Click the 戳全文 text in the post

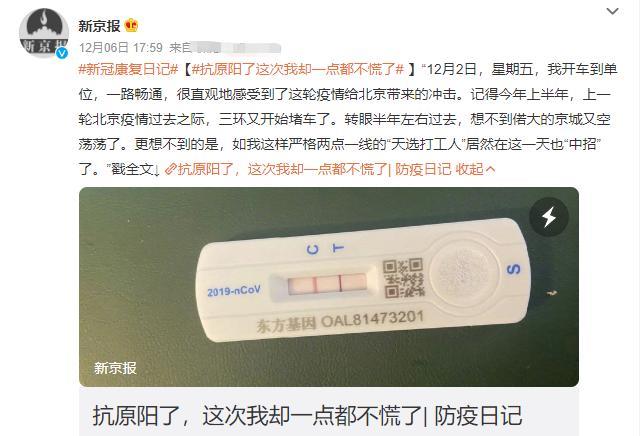click(x=132, y=169)
